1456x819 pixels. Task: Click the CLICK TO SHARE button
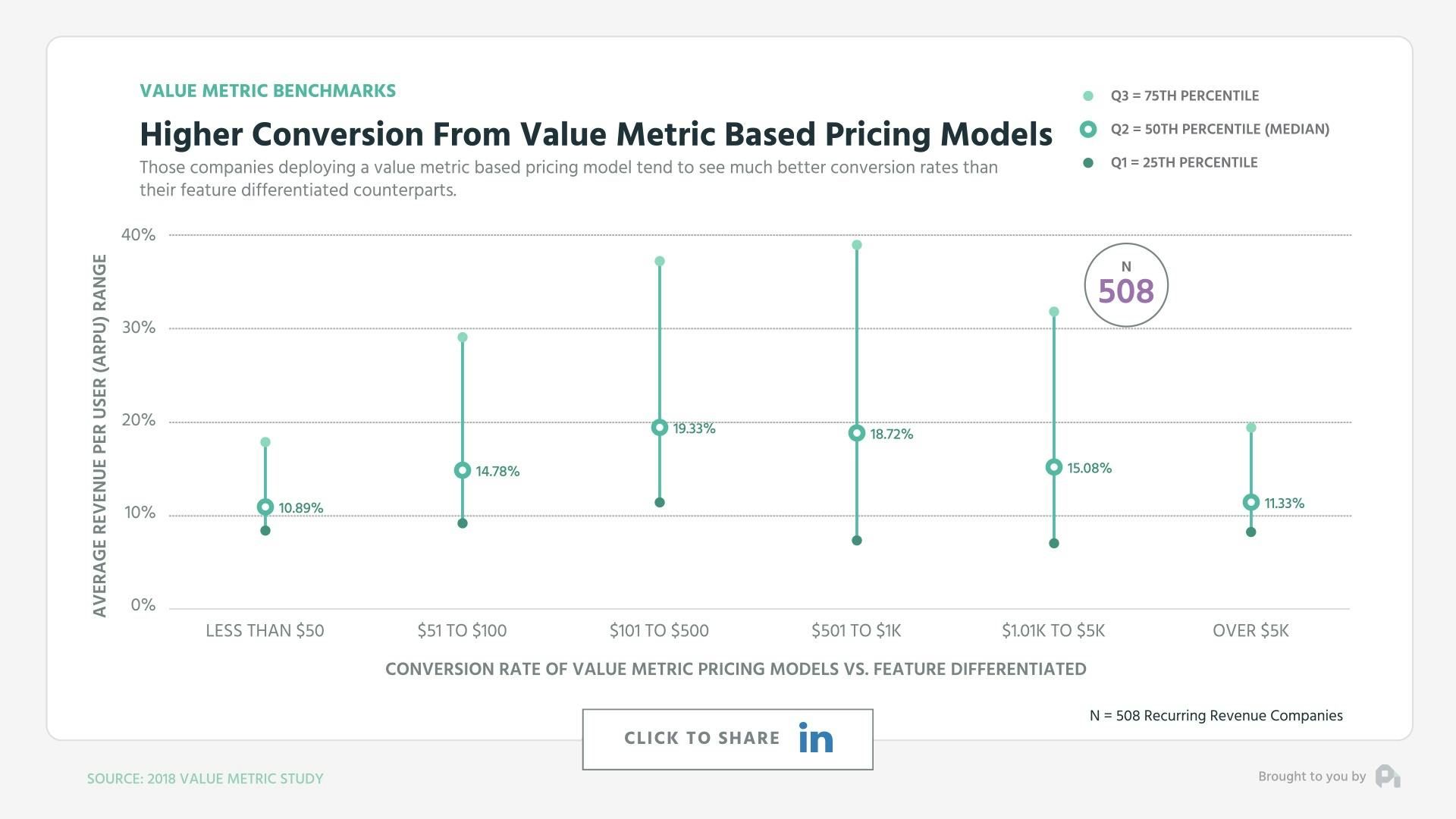[701, 737]
